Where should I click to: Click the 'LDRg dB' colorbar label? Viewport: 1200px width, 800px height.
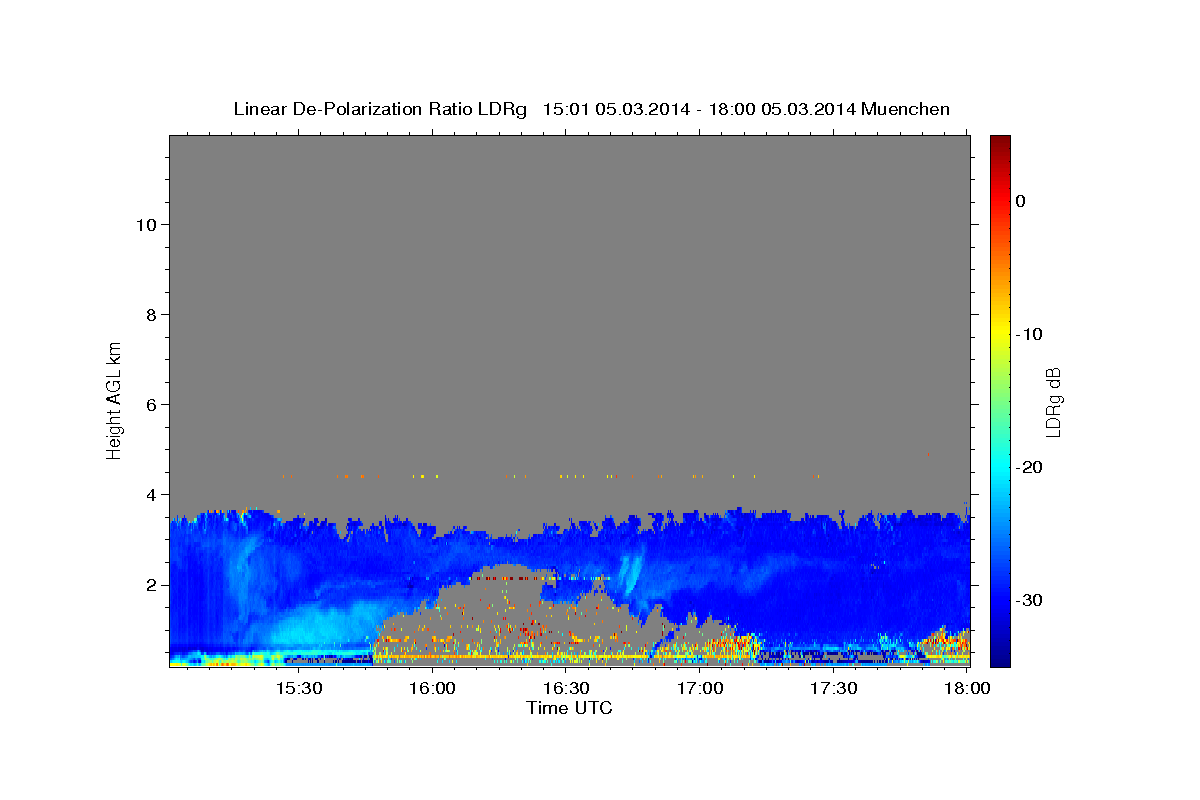[1053, 402]
